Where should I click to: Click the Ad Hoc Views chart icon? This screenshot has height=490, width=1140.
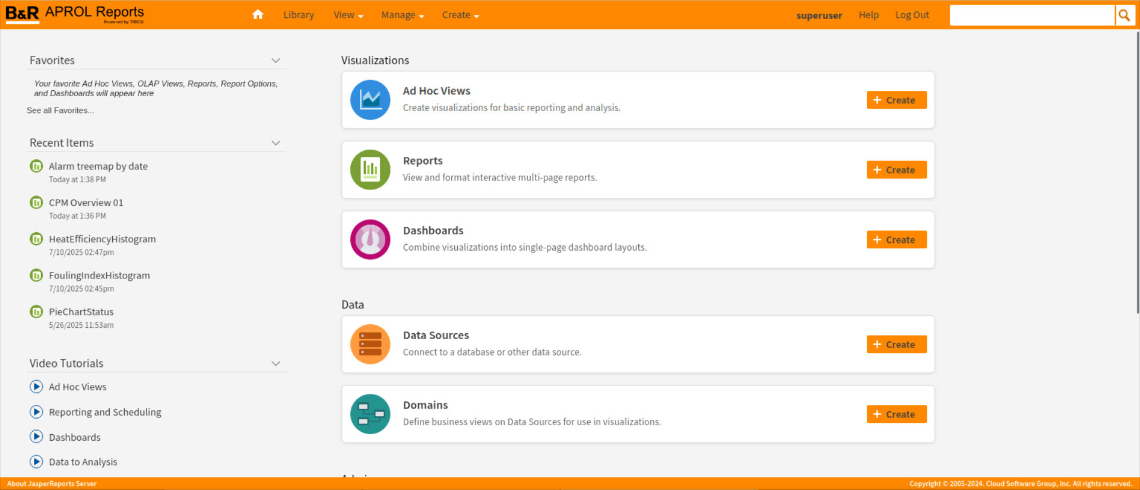[370, 99]
